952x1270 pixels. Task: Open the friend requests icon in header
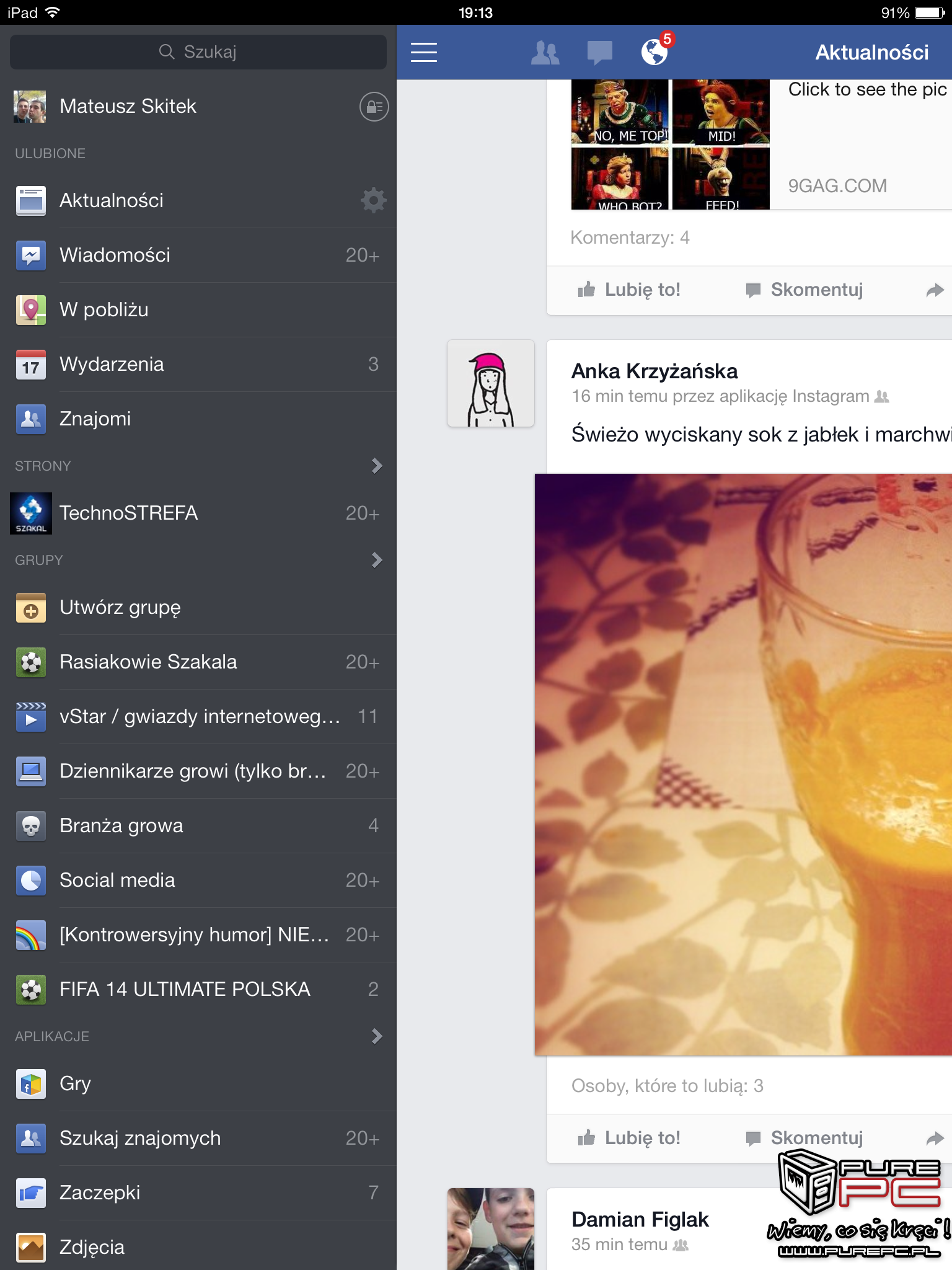click(x=545, y=53)
